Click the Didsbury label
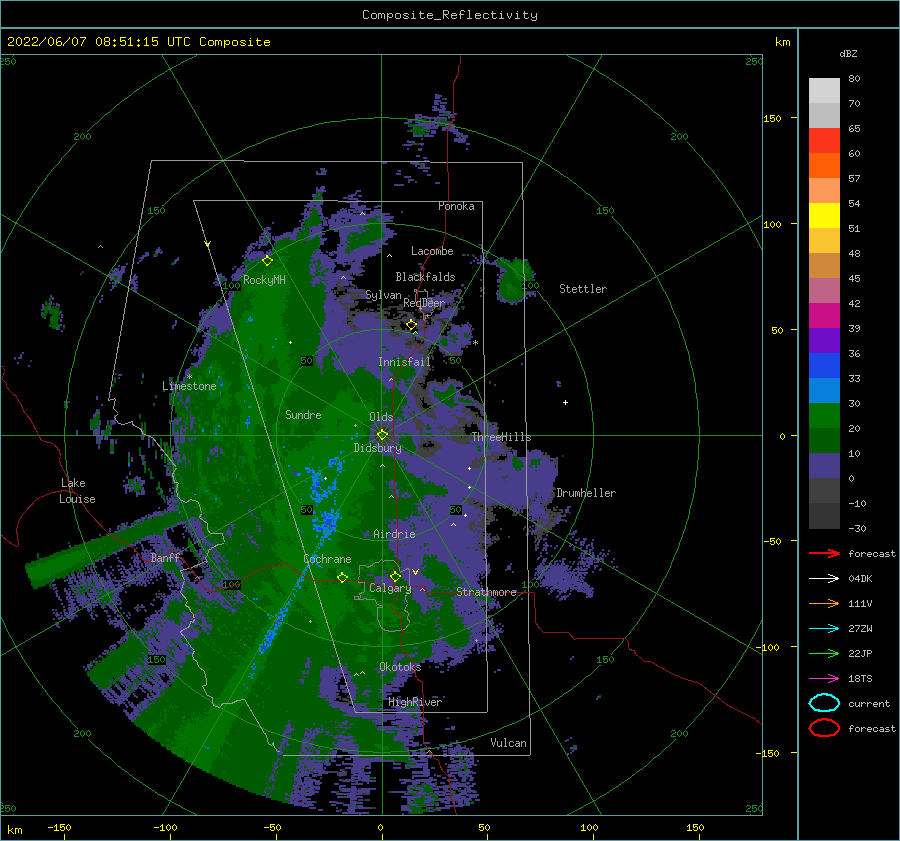This screenshot has width=900, height=841. point(378,448)
